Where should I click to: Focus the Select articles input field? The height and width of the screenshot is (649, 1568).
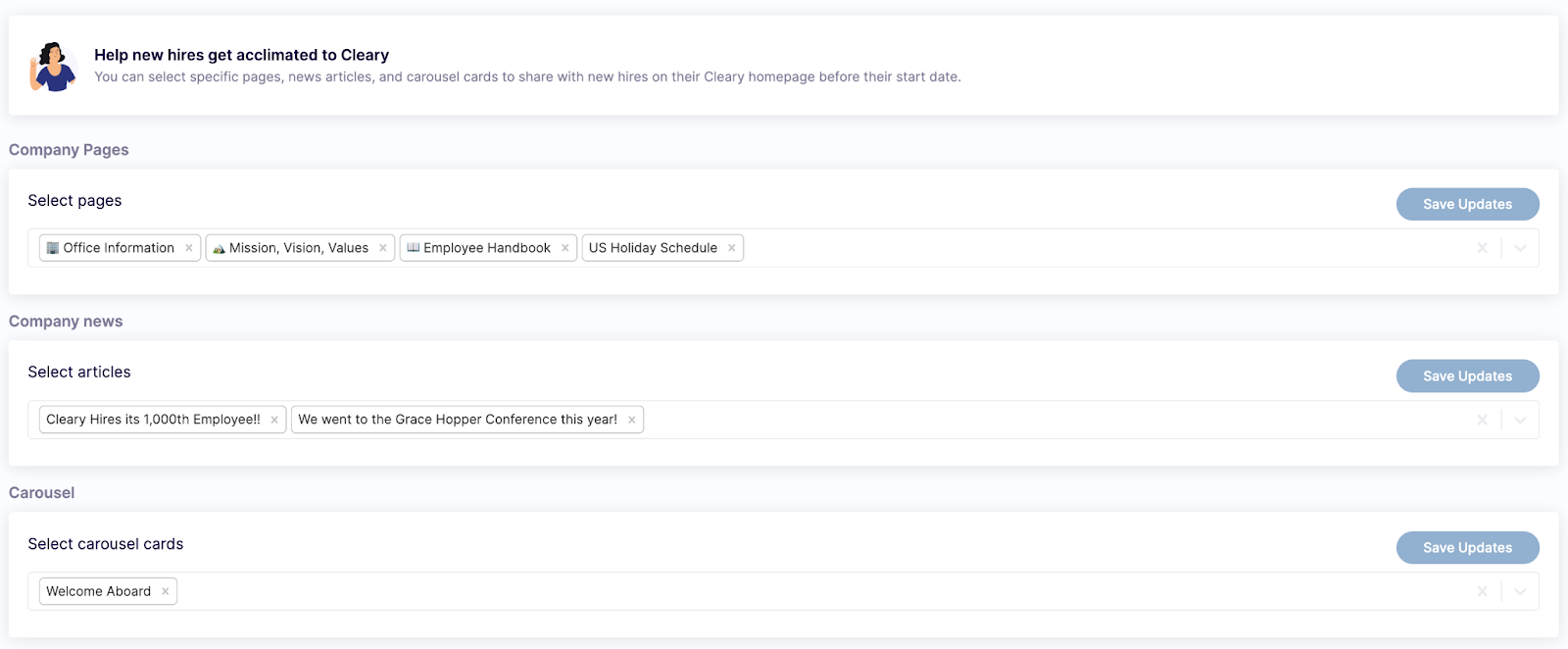coord(783,420)
